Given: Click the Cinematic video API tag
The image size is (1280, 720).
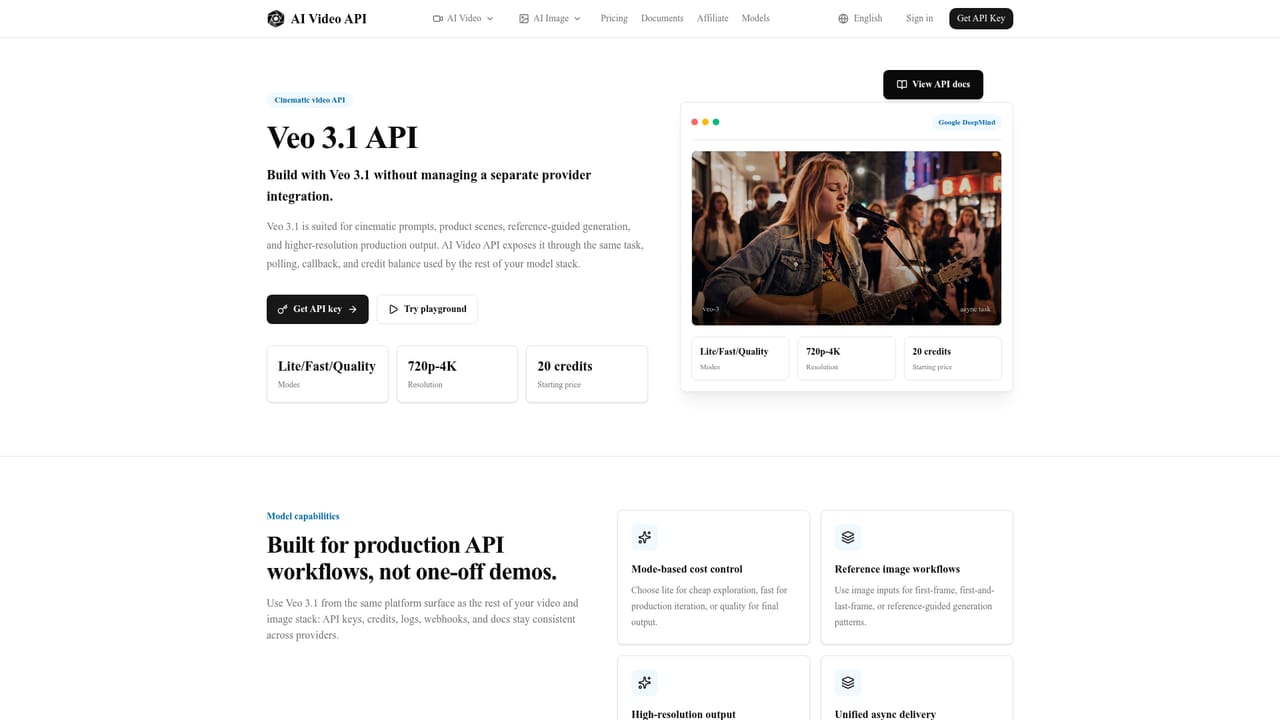Looking at the screenshot, I should pos(310,100).
